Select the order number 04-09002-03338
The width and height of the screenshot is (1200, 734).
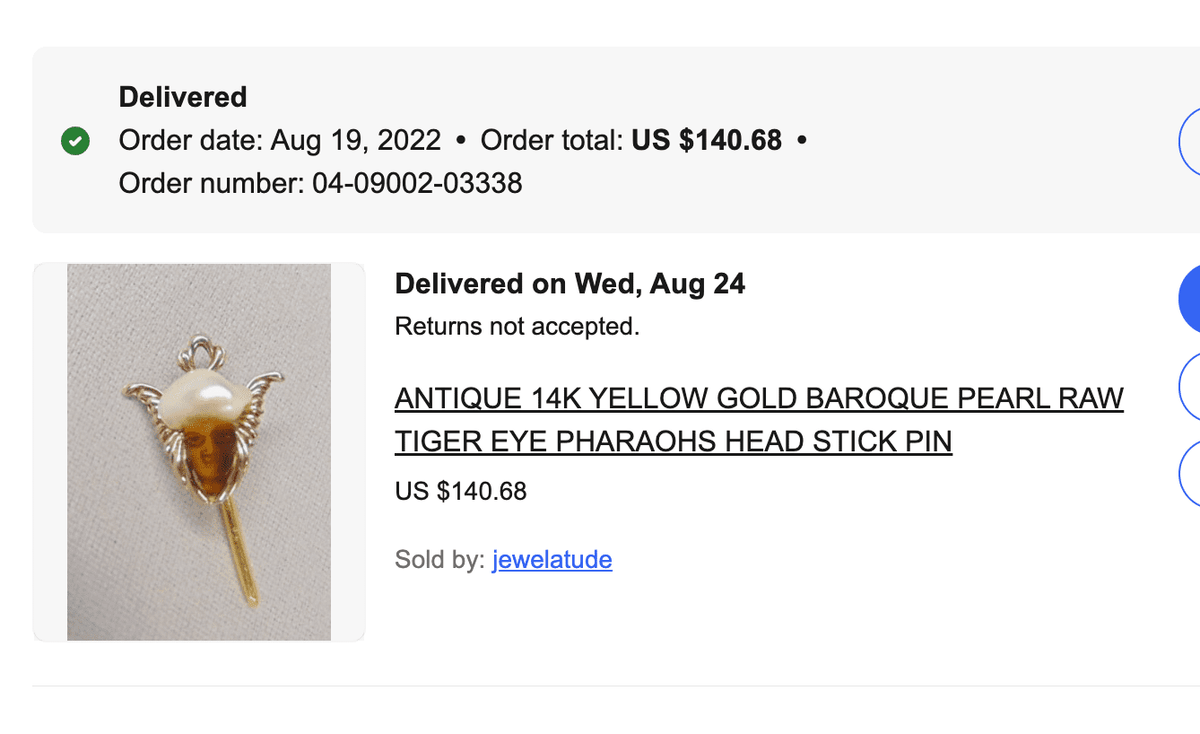417,183
